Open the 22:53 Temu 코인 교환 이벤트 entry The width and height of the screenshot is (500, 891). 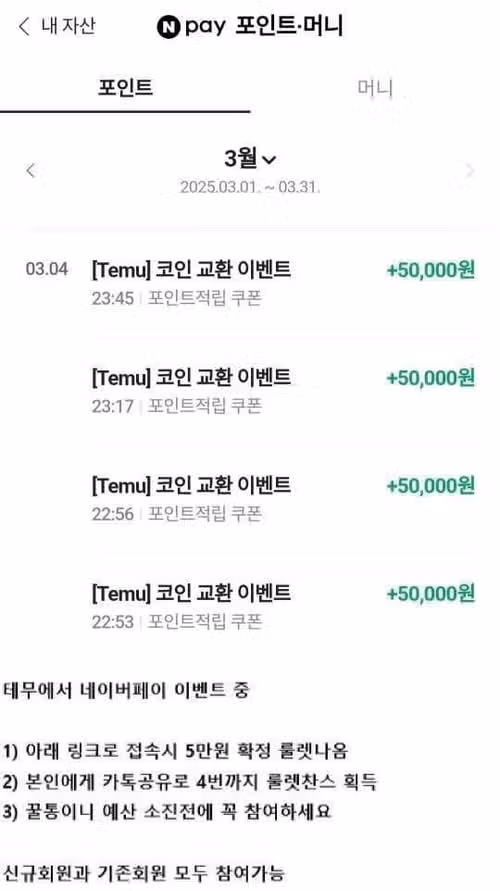[x=250, y=607]
